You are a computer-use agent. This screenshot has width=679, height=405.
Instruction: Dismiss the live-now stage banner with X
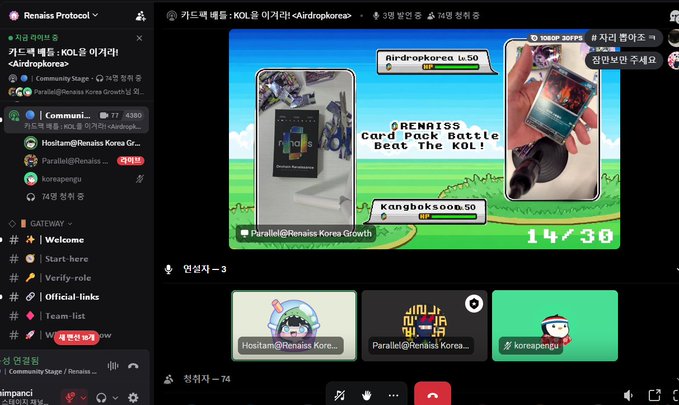139,38
